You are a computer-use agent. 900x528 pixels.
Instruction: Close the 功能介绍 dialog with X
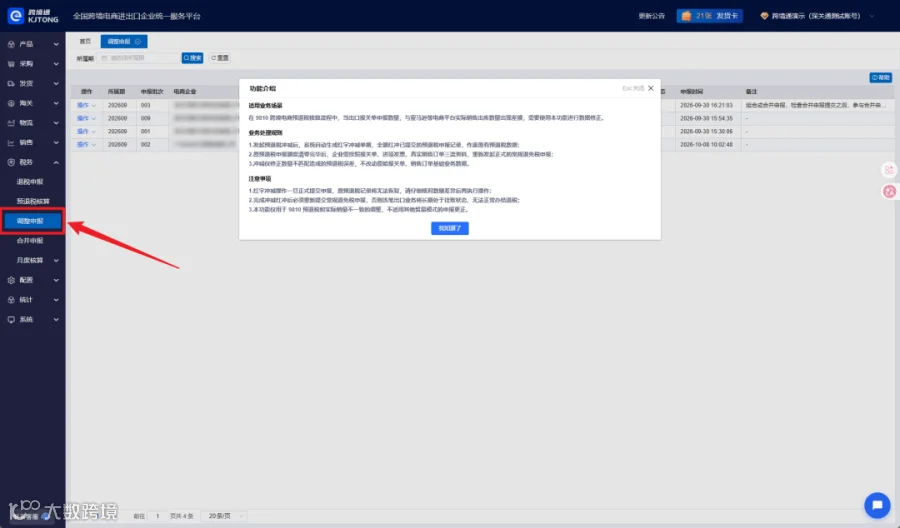(x=650, y=88)
